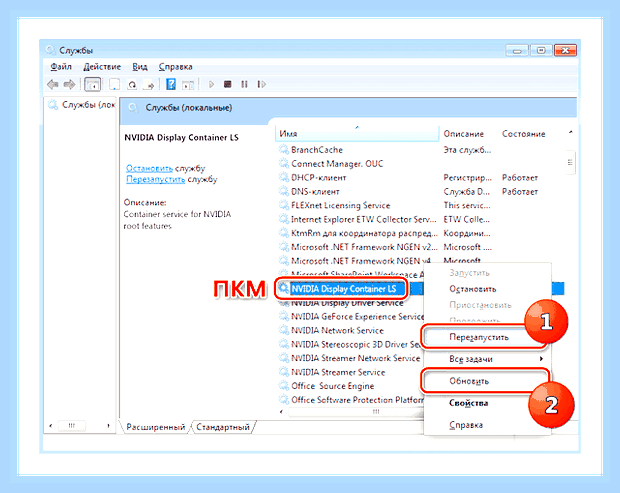The height and width of the screenshot is (493, 620).
Task: Click scroll-up arrow of services list
Action: (x=570, y=132)
